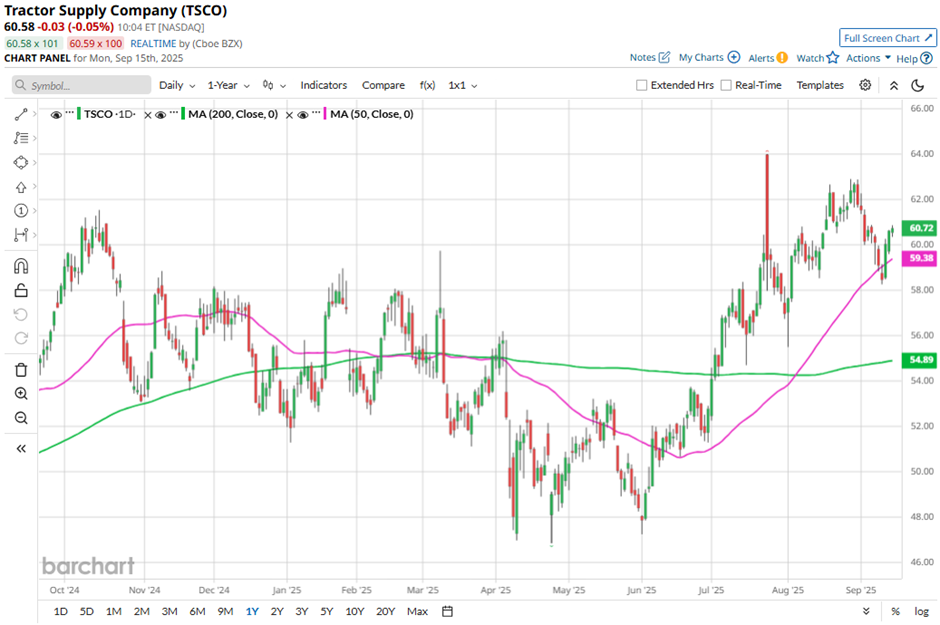940x625 pixels.
Task: Open the Indicators menu
Action: pyautogui.click(x=324, y=85)
